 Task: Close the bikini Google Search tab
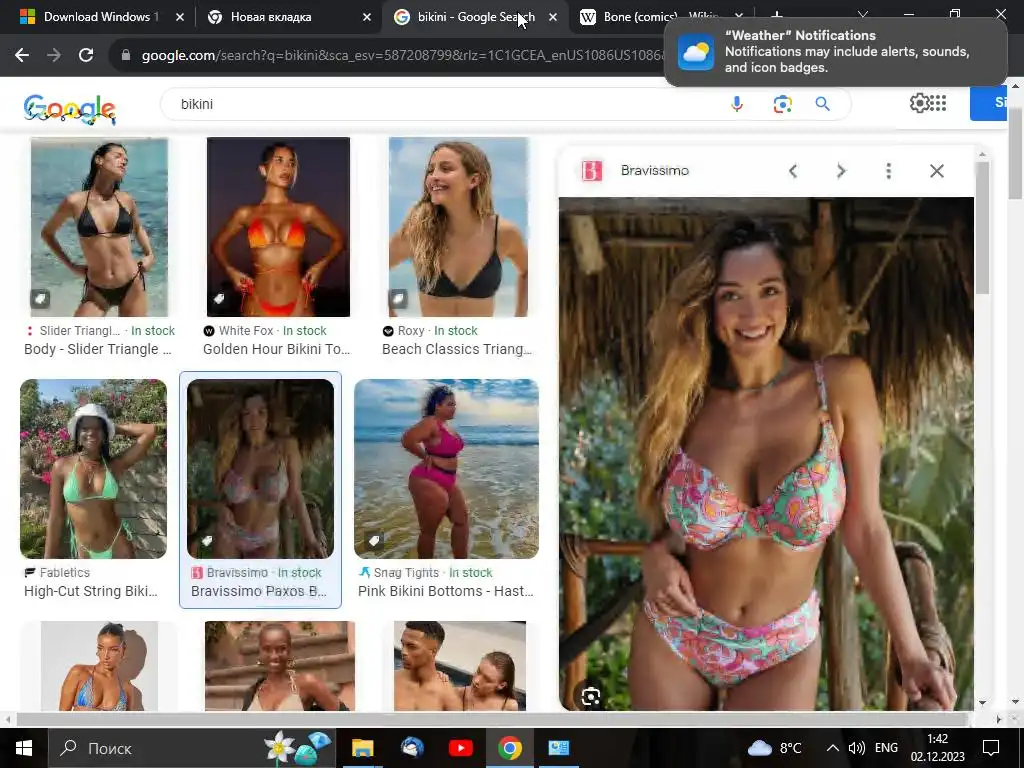553,17
